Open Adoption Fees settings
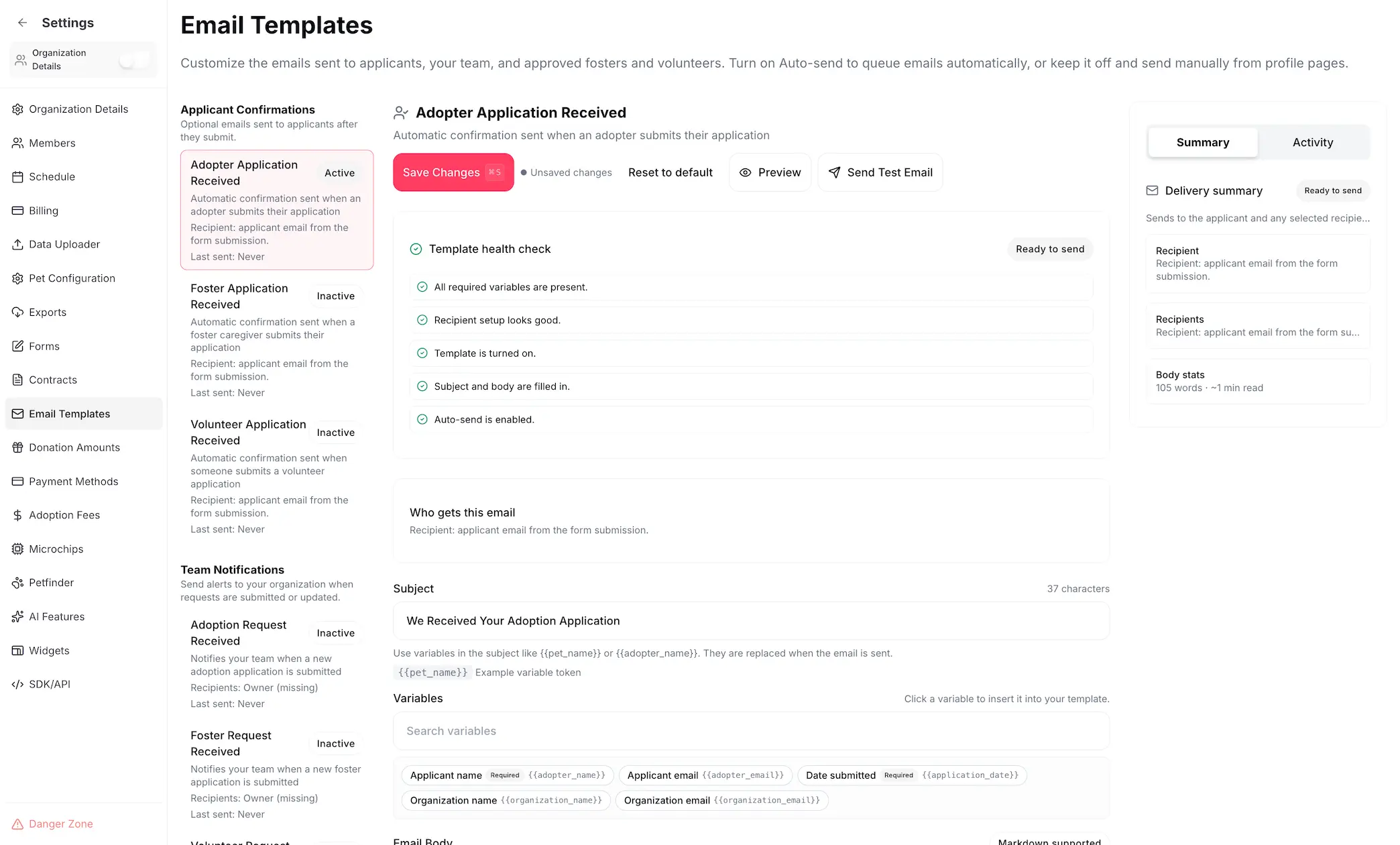Image resolution: width=1400 pixels, height=845 pixels. pyautogui.click(x=64, y=515)
